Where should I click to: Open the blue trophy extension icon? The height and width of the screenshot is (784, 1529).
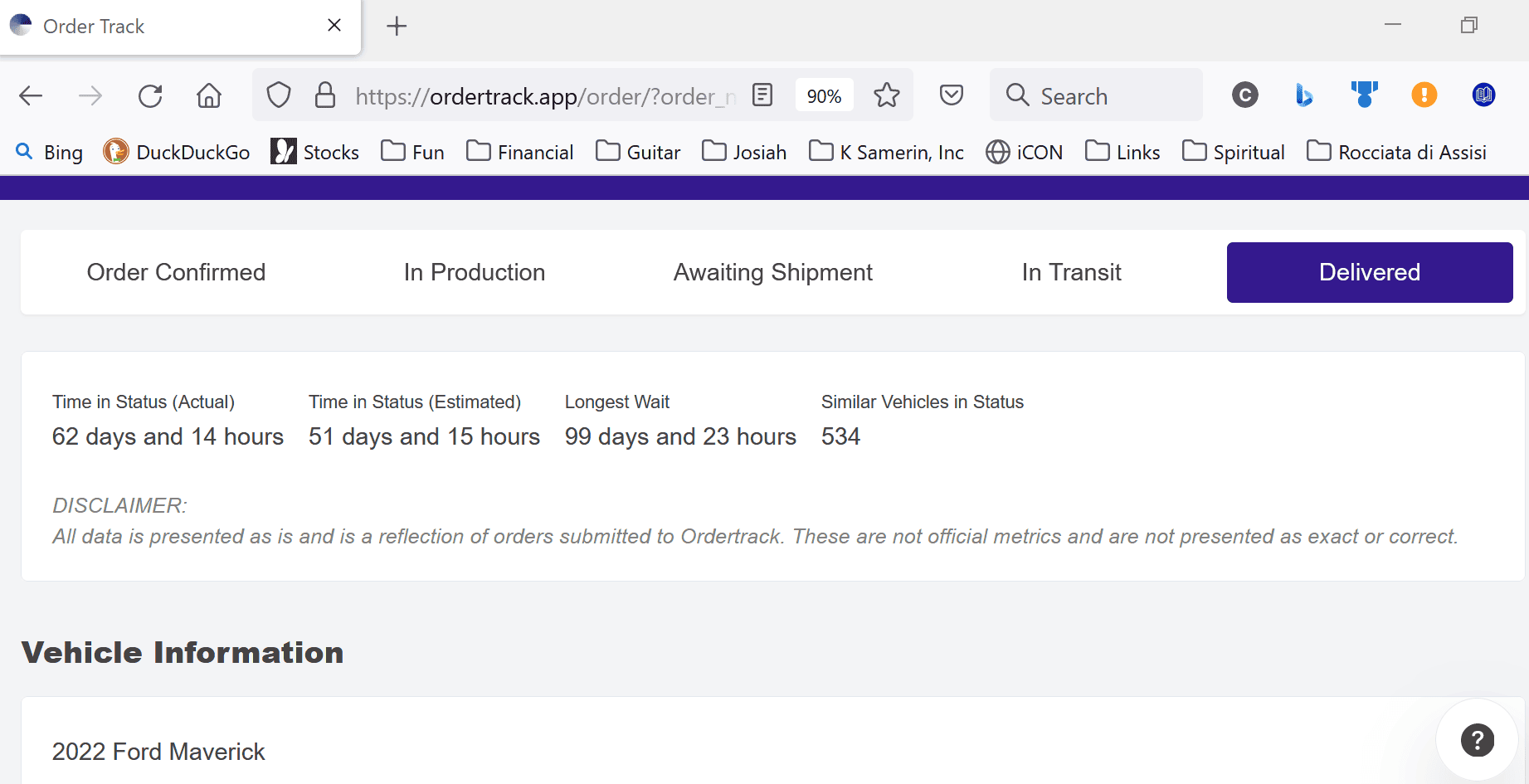(x=1365, y=95)
